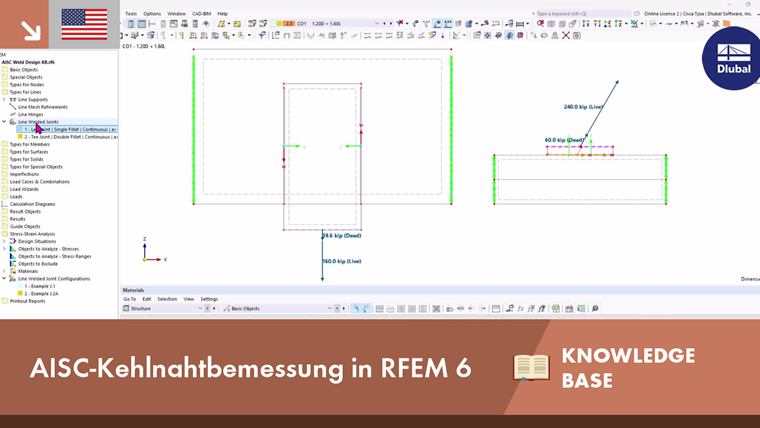
Task: Click the delete row X icon in Materials toolbar
Action: click(x=436, y=308)
